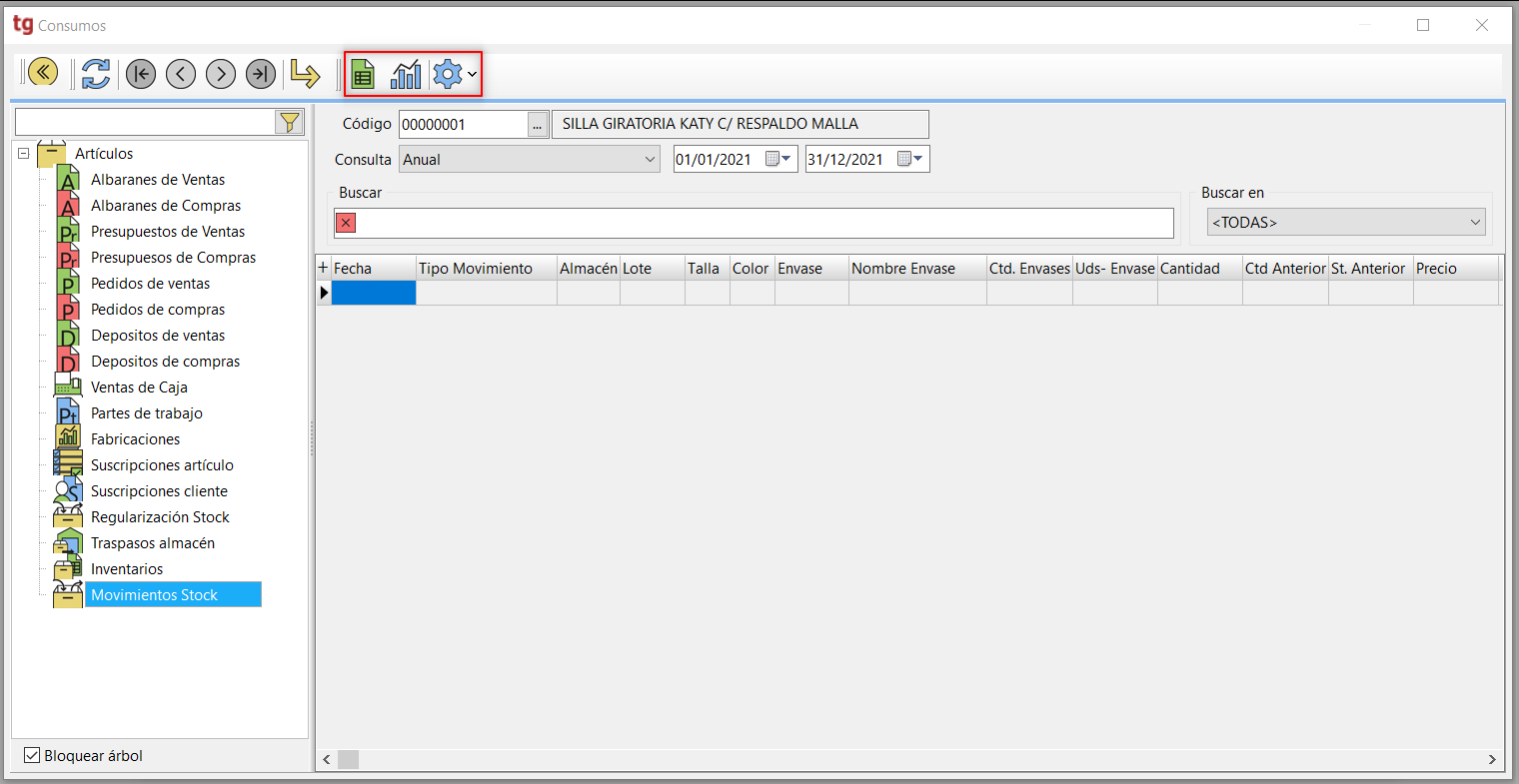Image resolution: width=1519 pixels, height=784 pixels.
Task: Toggle Bloquear árbol checkbox
Action: (x=32, y=756)
